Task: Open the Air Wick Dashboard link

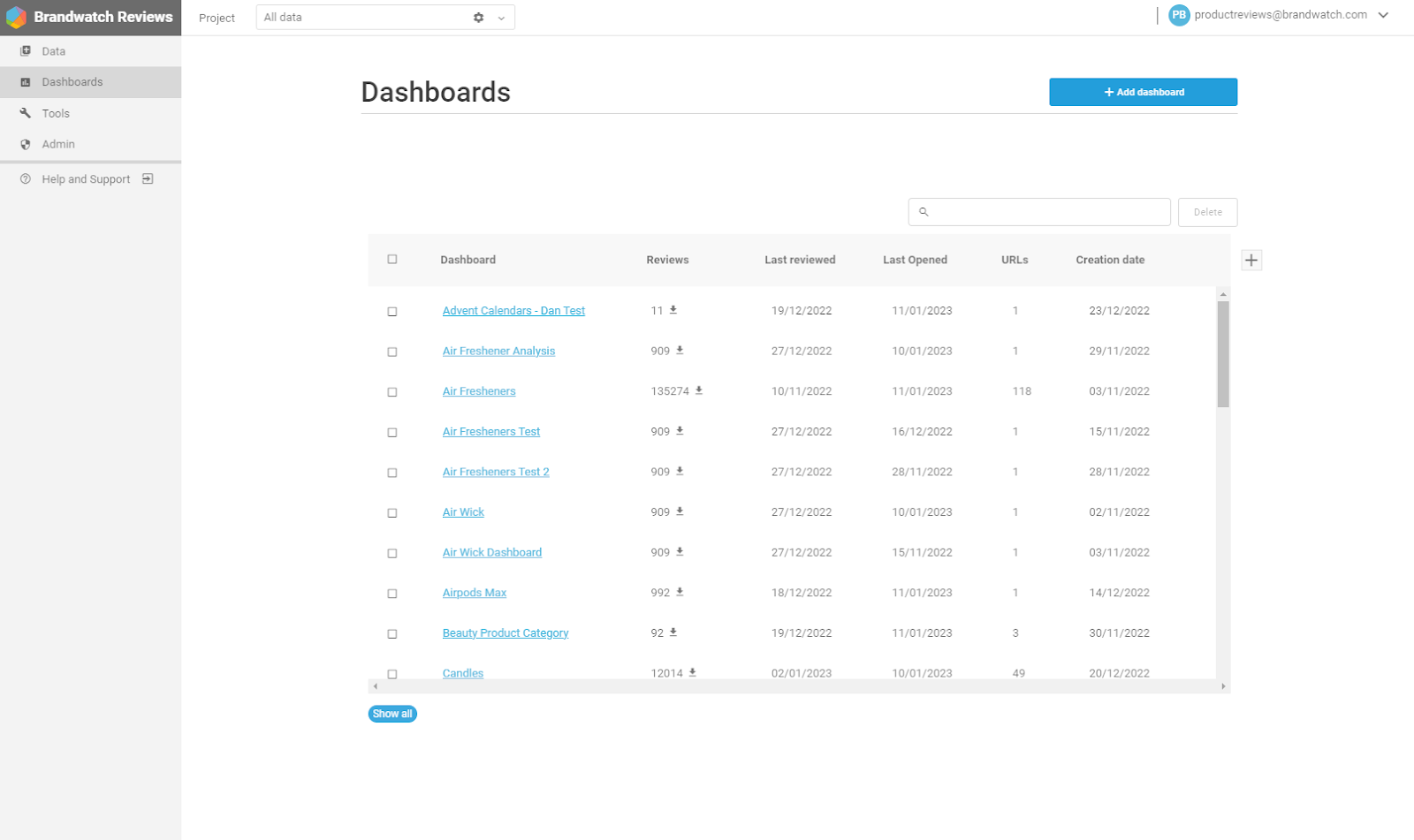Action: [492, 553]
